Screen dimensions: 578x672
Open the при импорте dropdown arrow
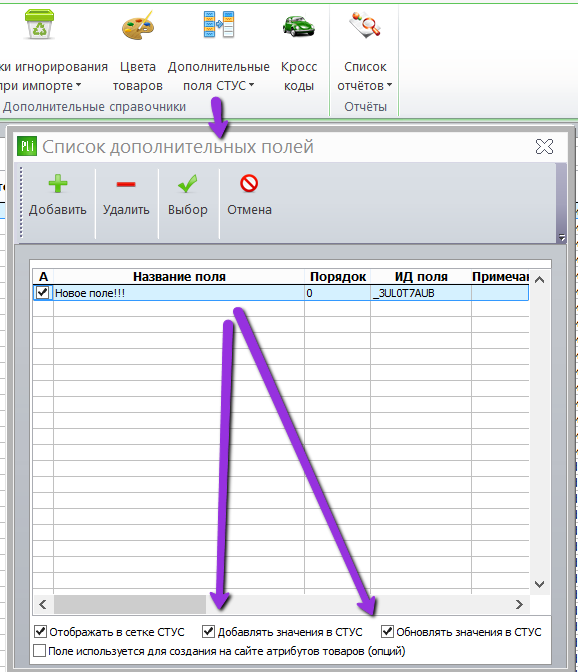click(78, 85)
